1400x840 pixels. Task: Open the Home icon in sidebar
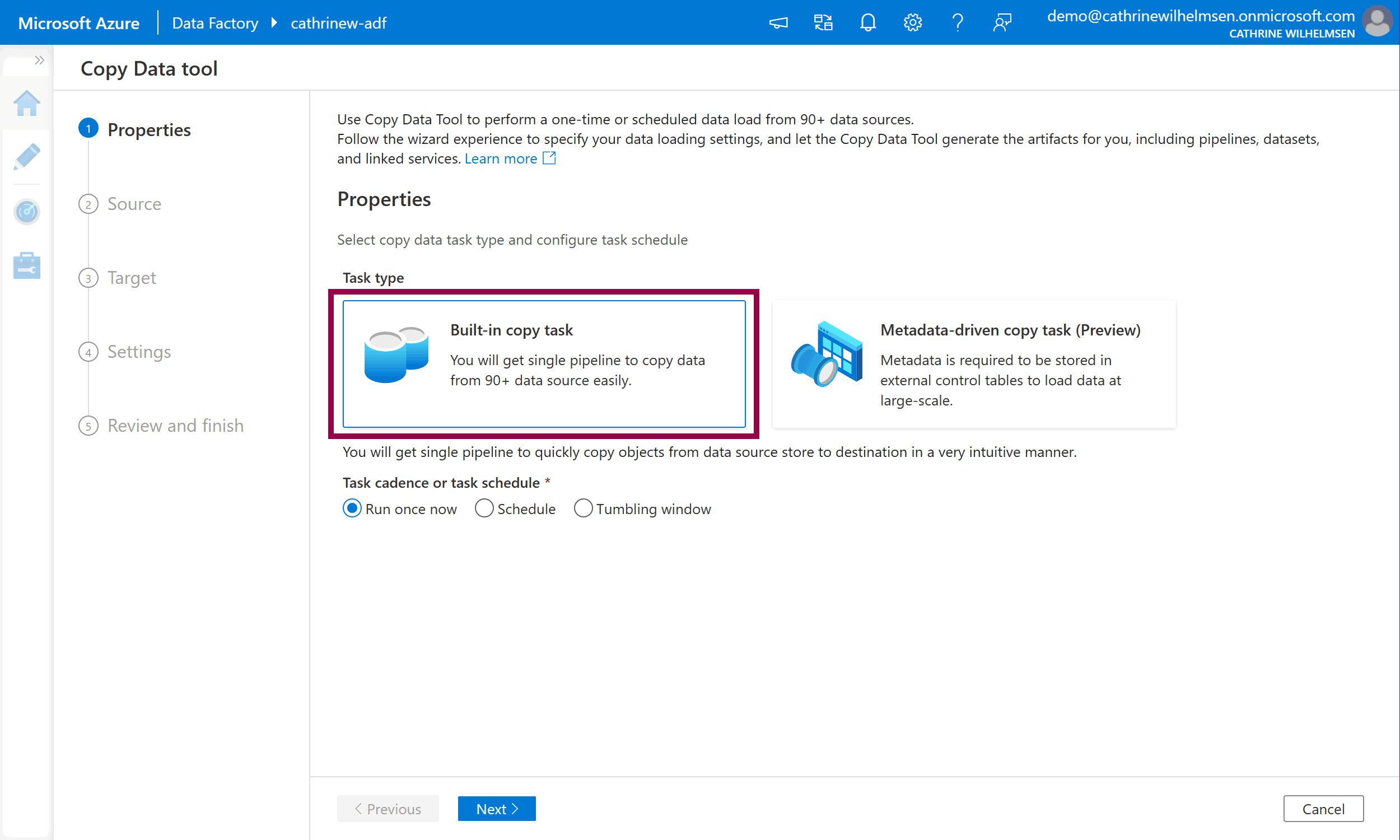(x=26, y=104)
